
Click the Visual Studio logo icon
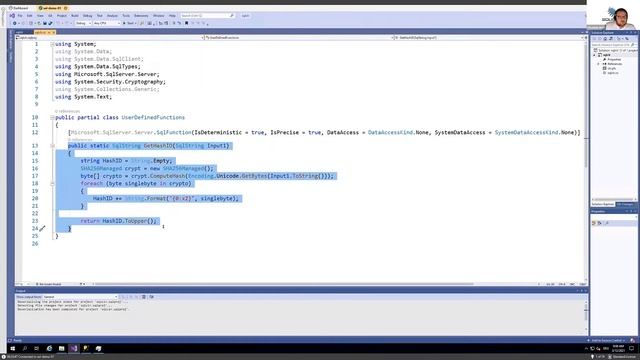pyautogui.click(x=12, y=16)
